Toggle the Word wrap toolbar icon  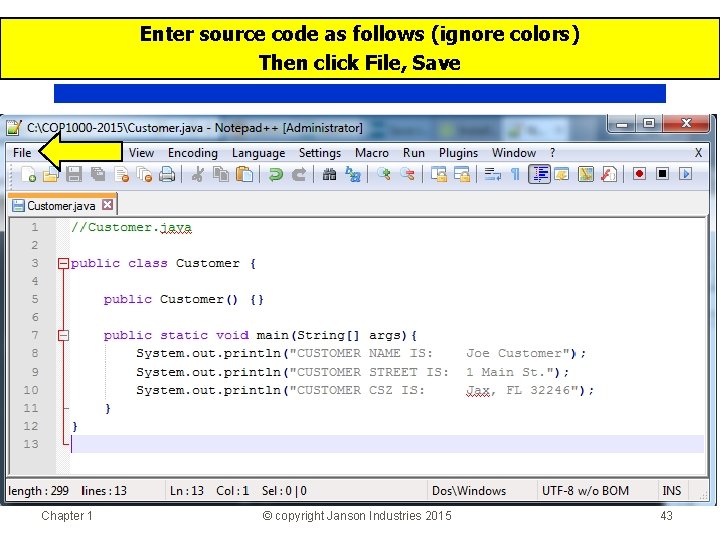pyautogui.click(x=493, y=174)
